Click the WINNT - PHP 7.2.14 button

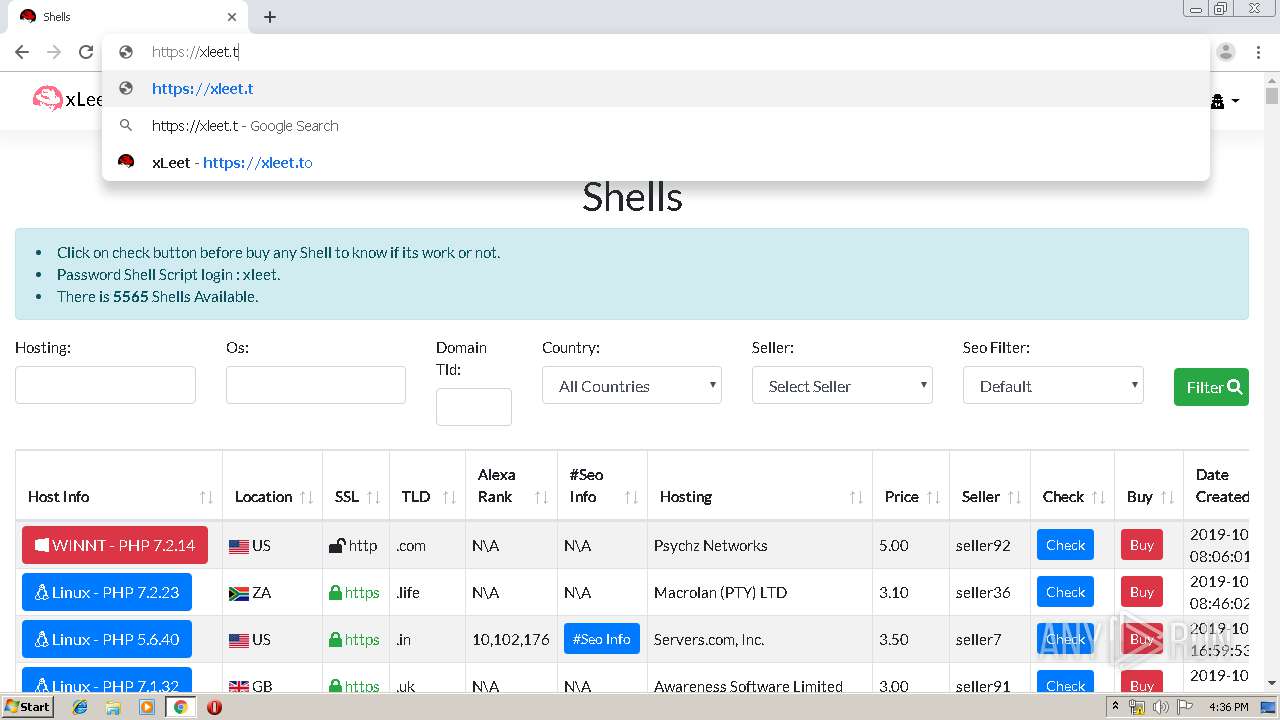(115, 545)
